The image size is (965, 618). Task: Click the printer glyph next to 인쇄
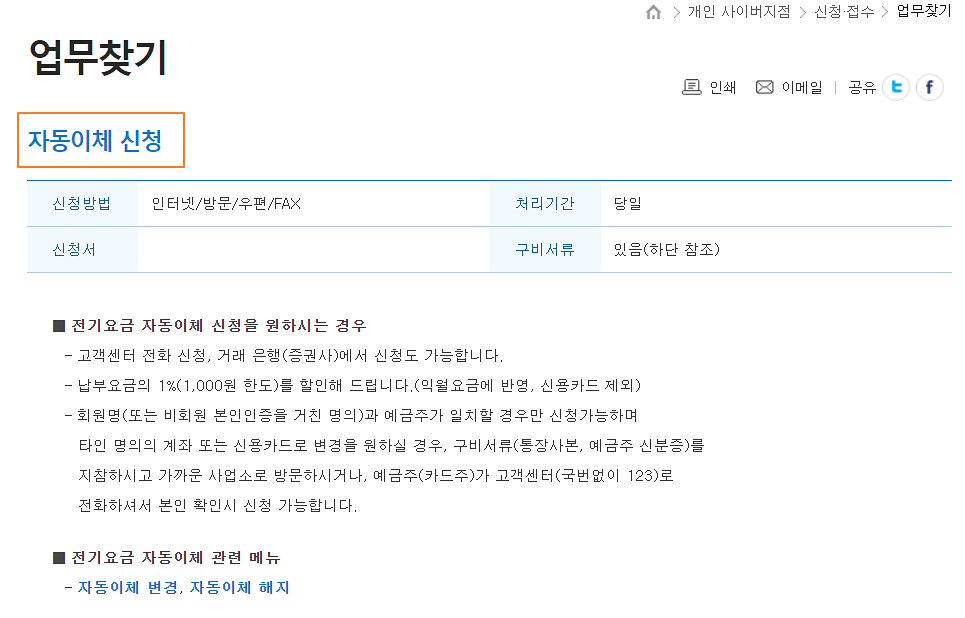(690, 87)
